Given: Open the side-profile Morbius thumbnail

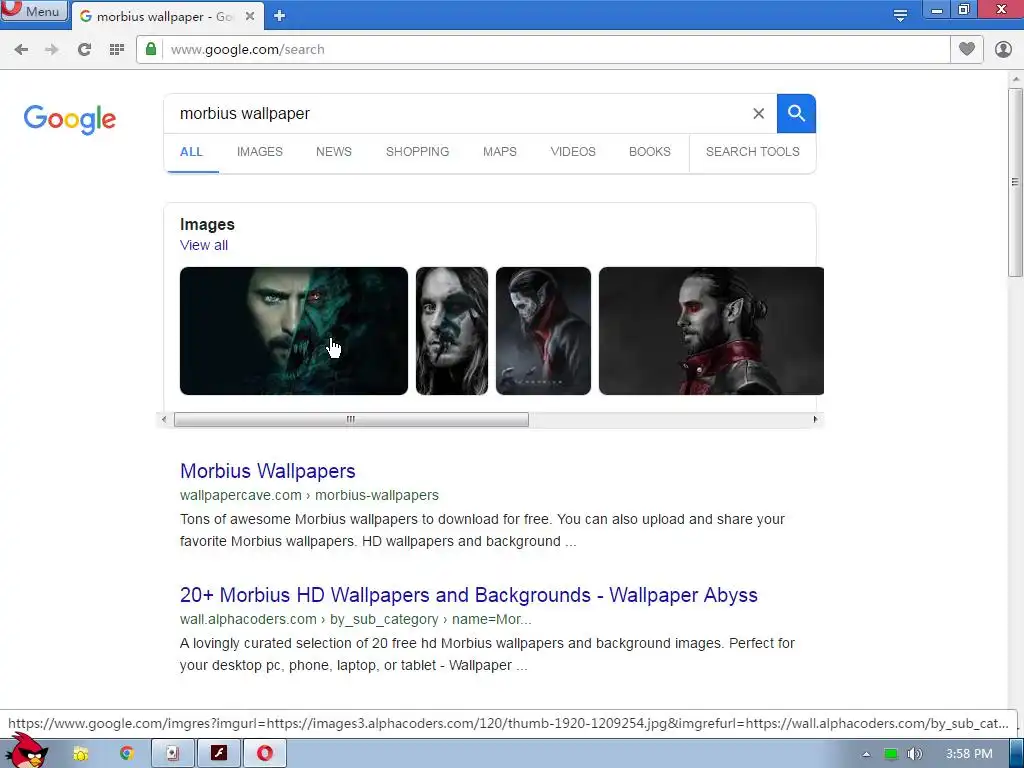Looking at the screenshot, I should tap(711, 331).
